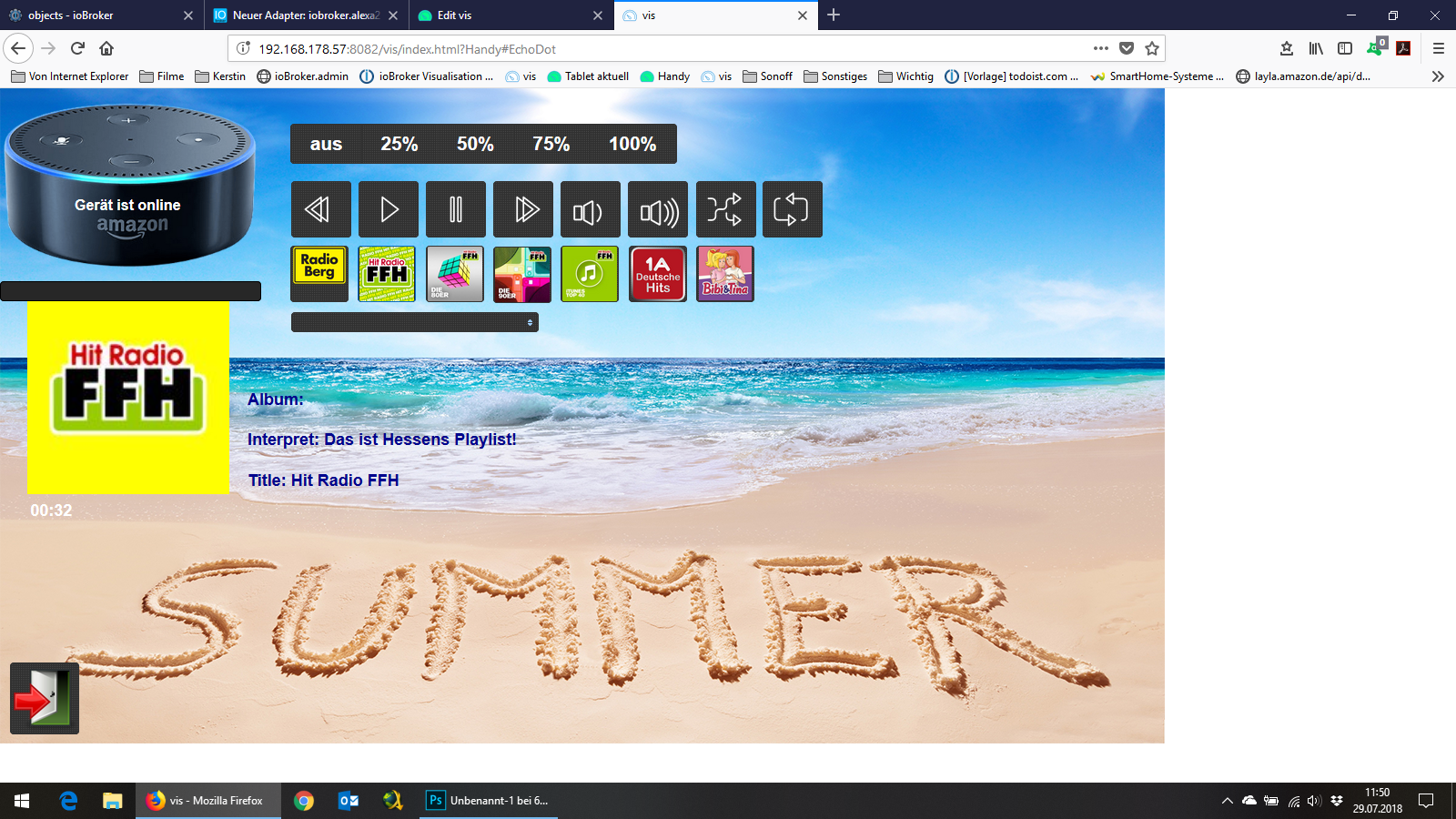Viewport: 1456px width, 819px height.
Task: Play FFH iTunes Top 40 station
Action: 590,274
